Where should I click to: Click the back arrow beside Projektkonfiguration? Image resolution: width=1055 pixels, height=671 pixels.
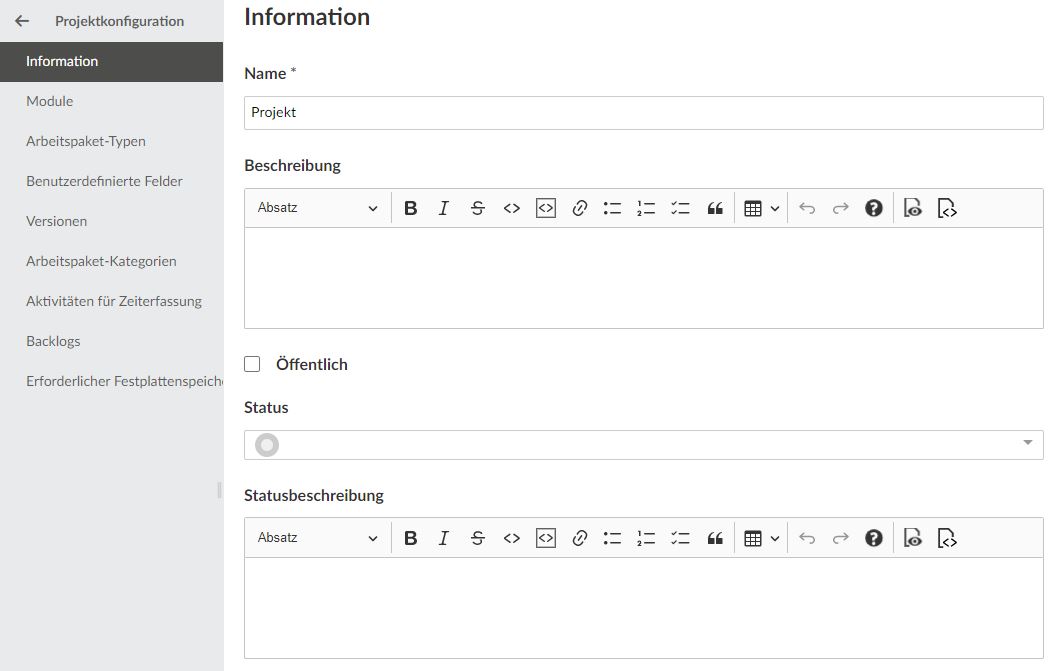click(x=22, y=21)
